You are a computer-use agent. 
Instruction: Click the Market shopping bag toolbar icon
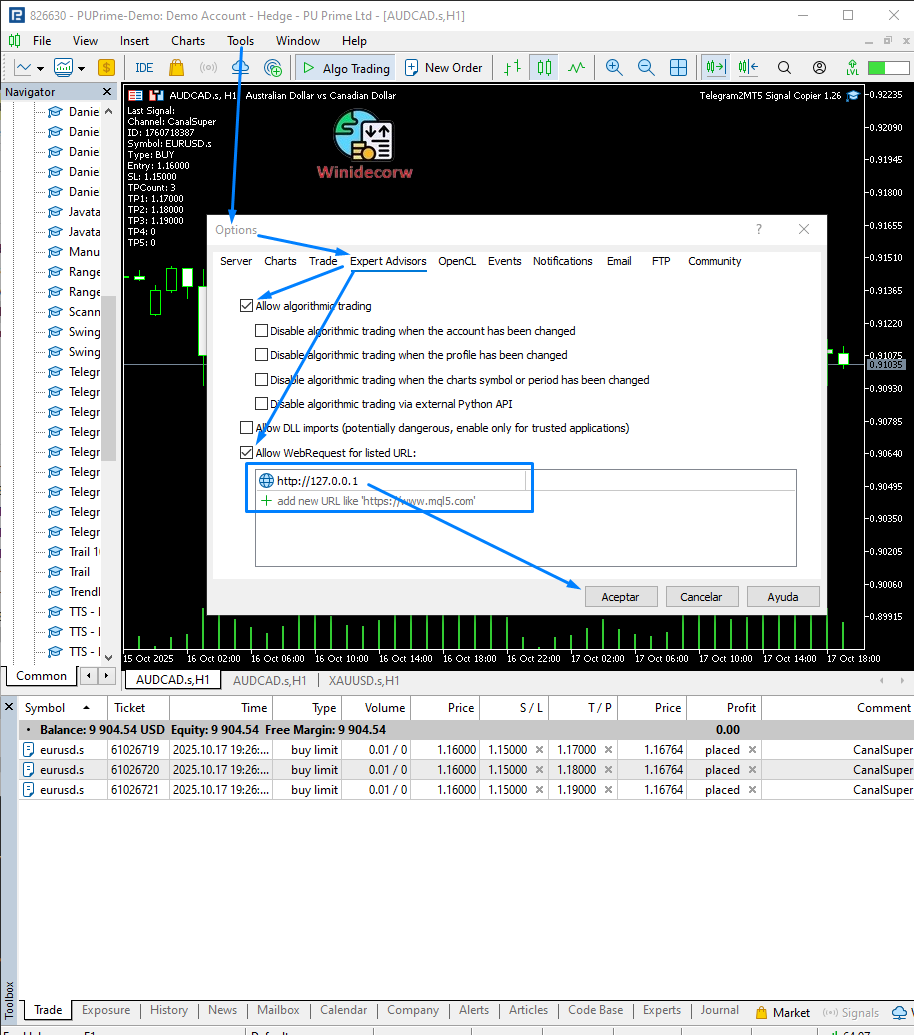tap(177, 68)
